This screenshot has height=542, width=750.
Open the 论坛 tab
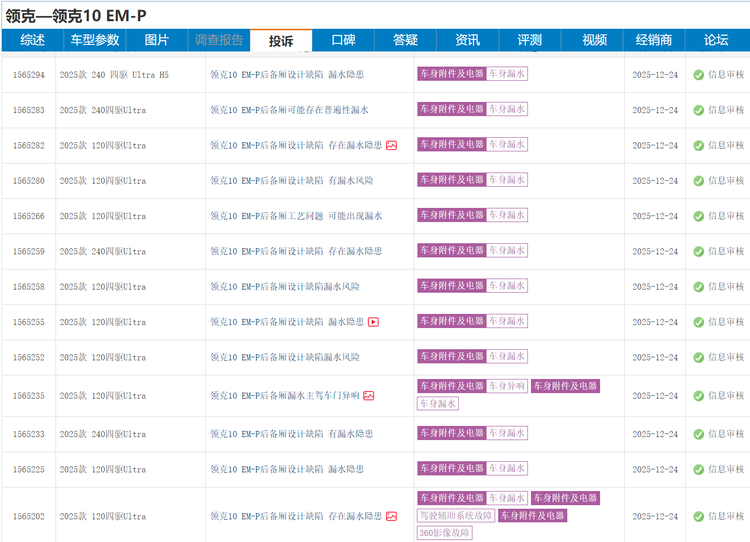click(716, 40)
